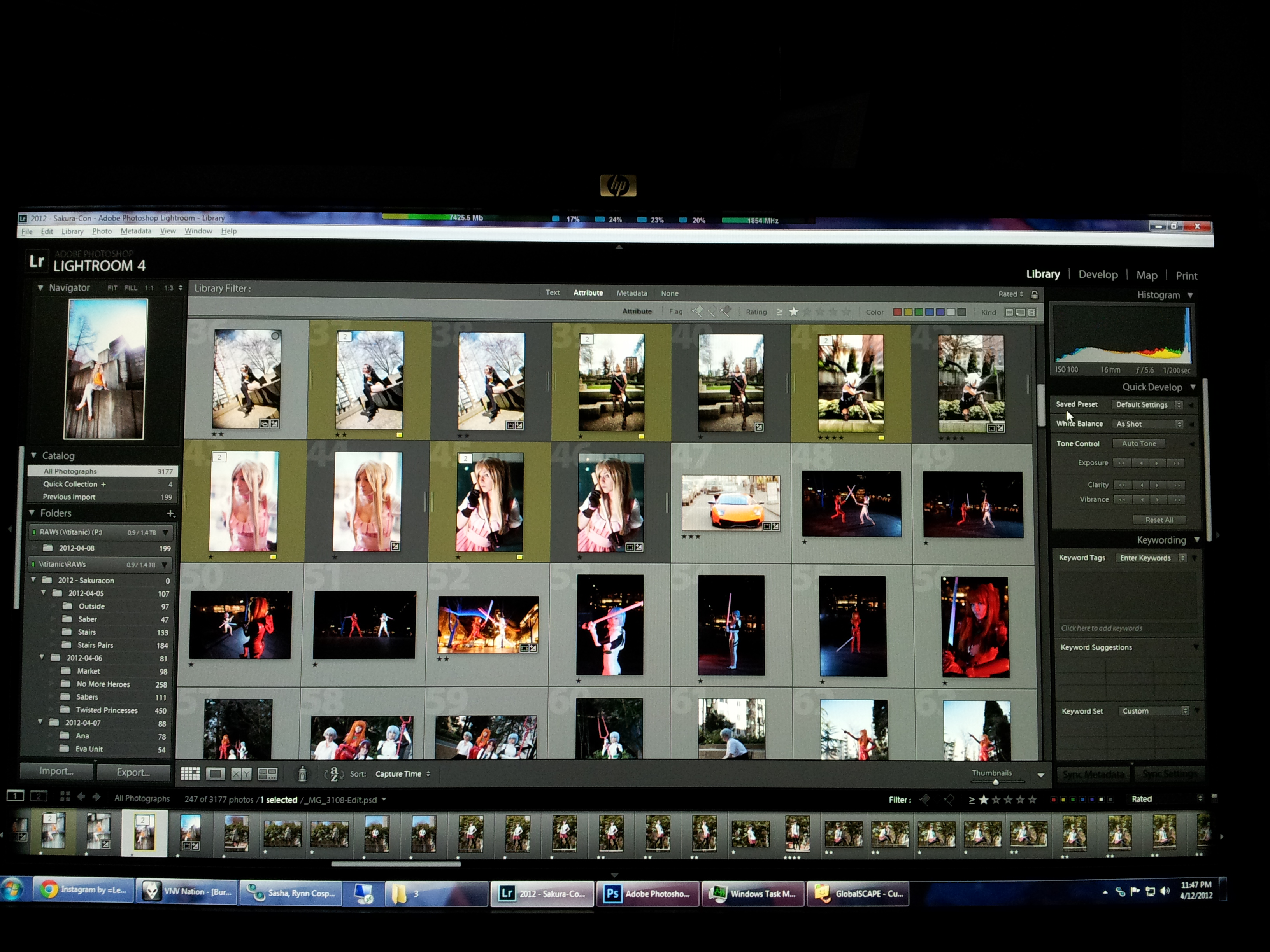Viewport: 1270px width, 952px height.
Task: Collapse the 2012-04-06 folder
Action: [42, 658]
